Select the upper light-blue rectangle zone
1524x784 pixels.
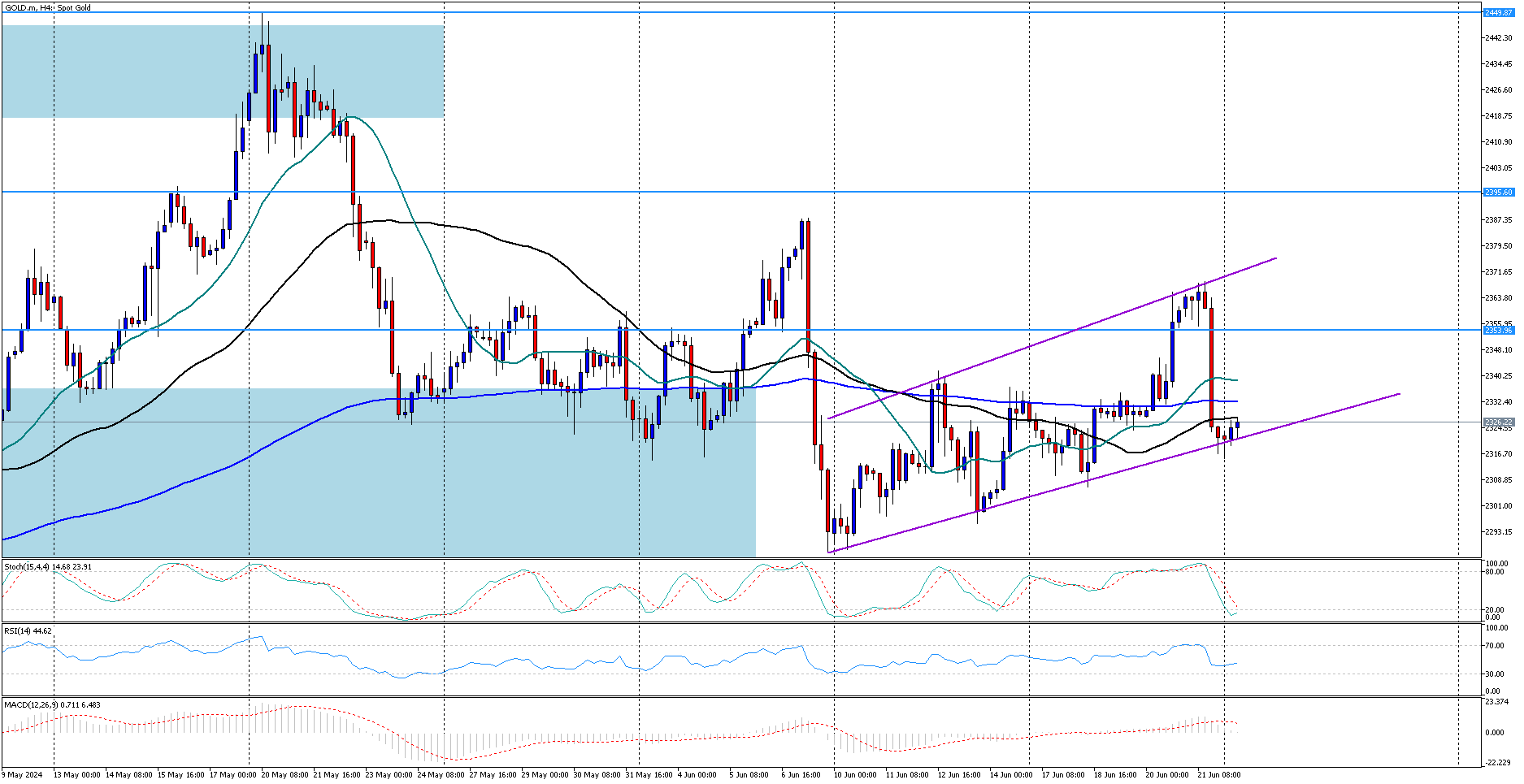point(223,71)
